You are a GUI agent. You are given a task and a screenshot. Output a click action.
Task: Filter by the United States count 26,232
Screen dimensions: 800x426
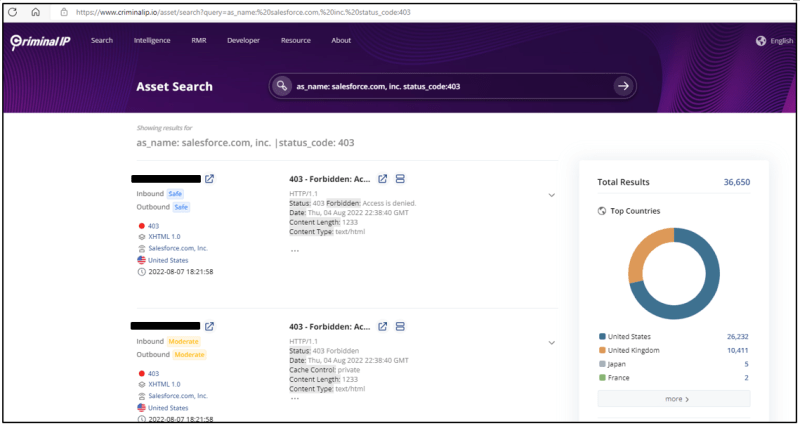click(x=738, y=337)
